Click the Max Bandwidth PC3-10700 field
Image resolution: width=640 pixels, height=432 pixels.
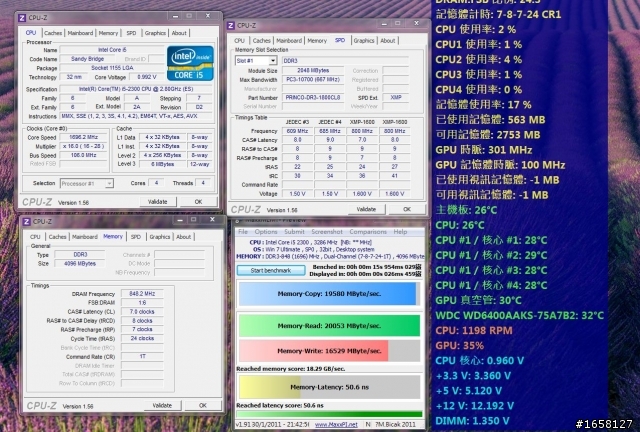tap(313, 79)
